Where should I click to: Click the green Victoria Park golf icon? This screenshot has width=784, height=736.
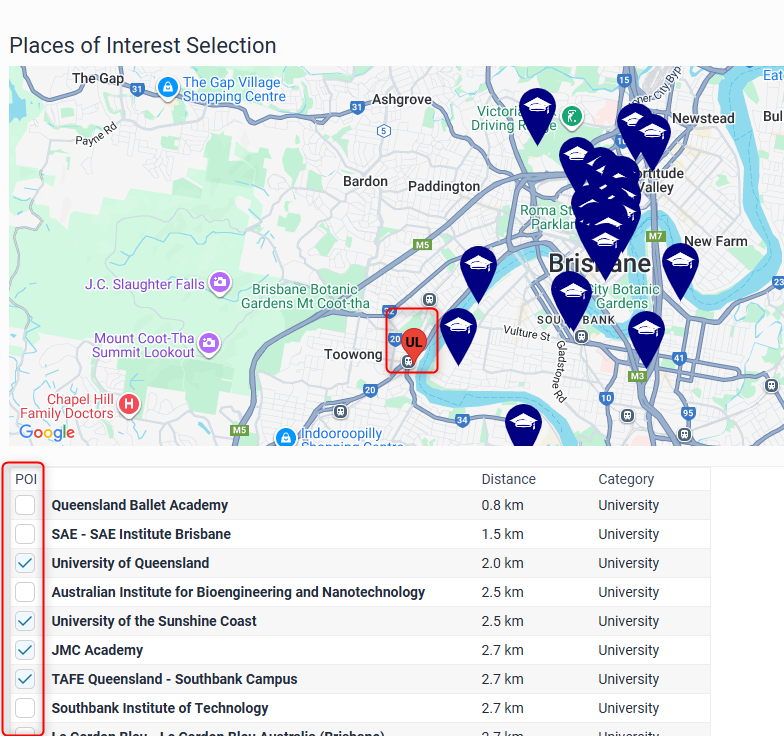click(x=572, y=116)
